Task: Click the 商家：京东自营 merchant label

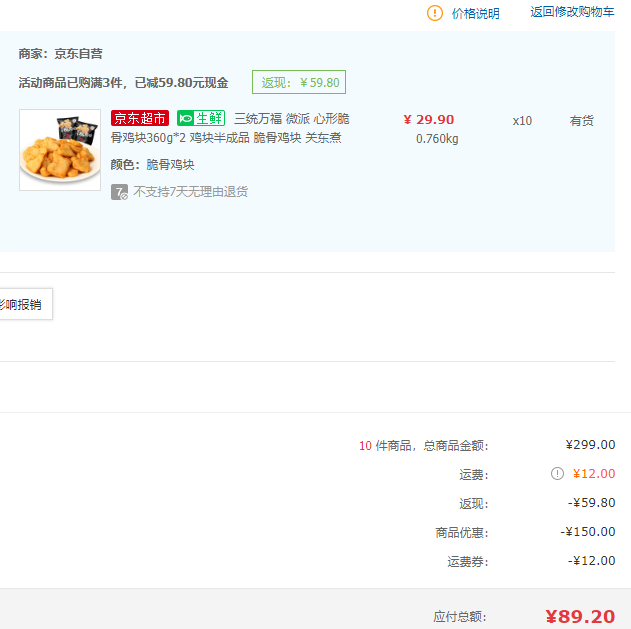Action: pos(60,54)
